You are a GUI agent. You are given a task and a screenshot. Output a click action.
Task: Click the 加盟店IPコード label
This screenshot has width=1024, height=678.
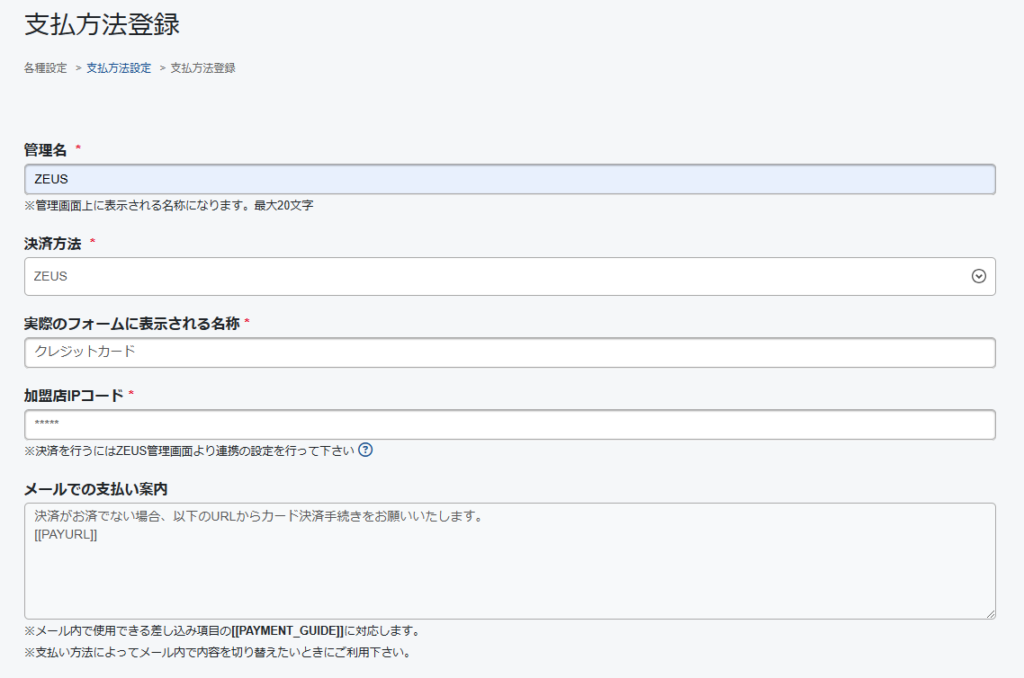(x=74, y=396)
